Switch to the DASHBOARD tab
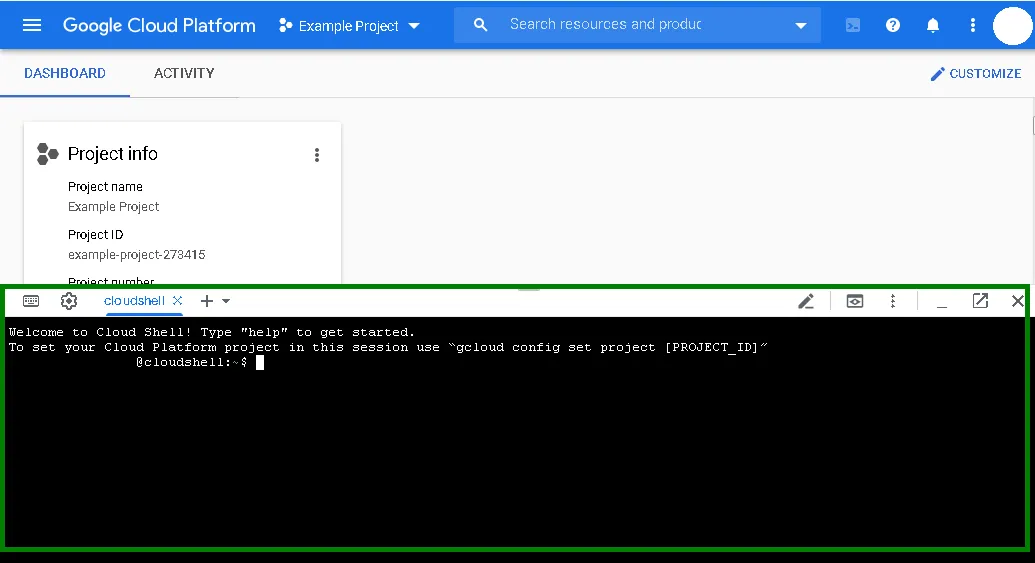 (65, 73)
